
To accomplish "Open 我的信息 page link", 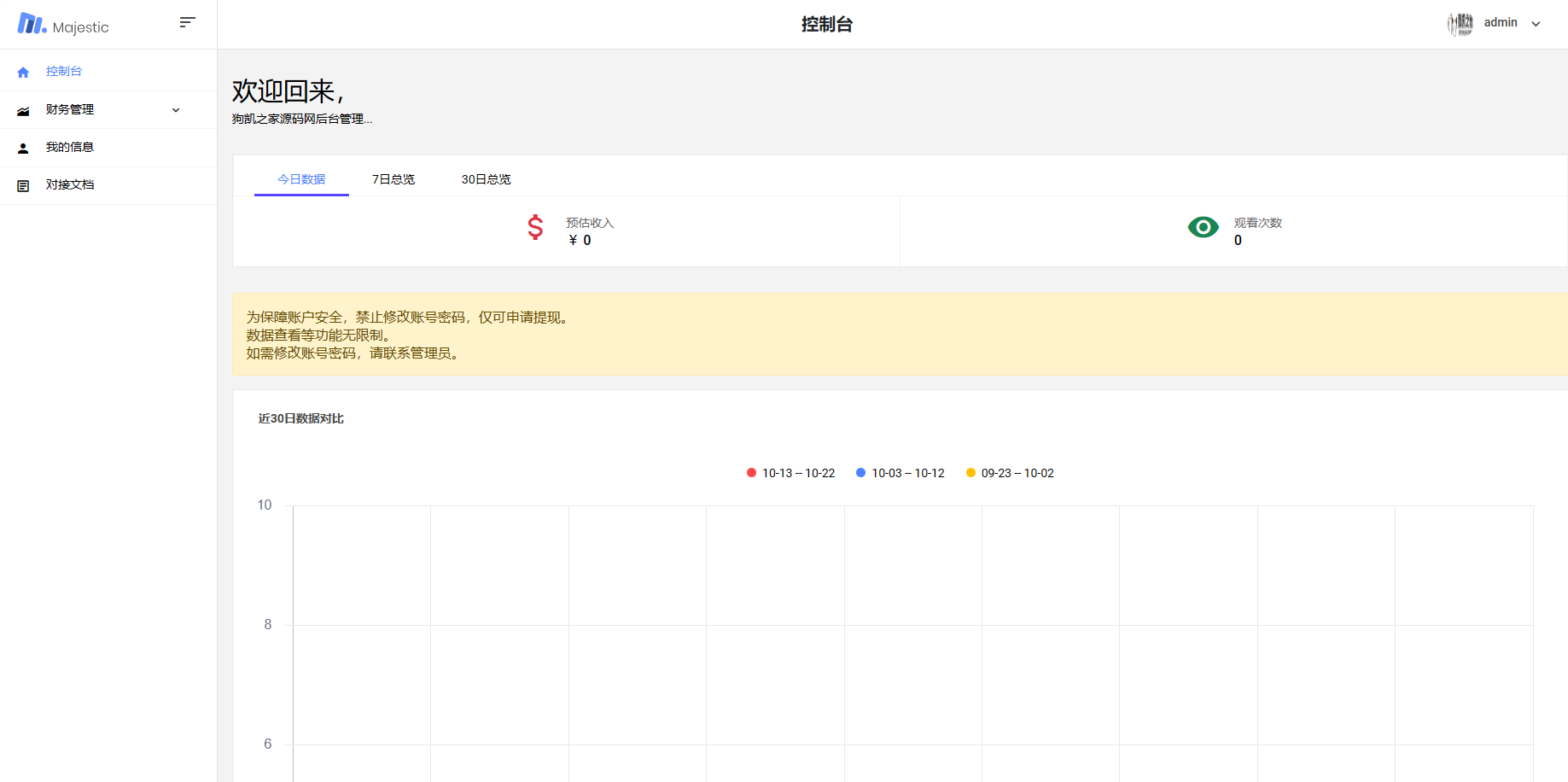I will pyautogui.click(x=70, y=148).
